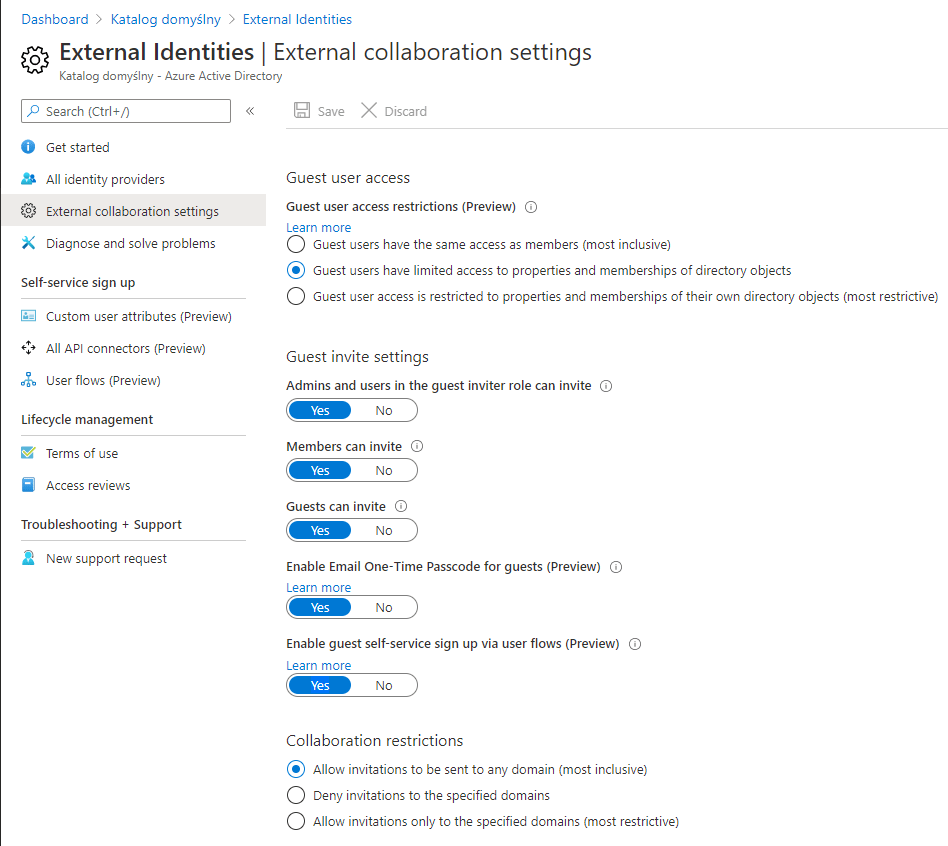The width and height of the screenshot is (948, 846).
Task: Click the Custom user attributes icon
Action: (x=28, y=316)
